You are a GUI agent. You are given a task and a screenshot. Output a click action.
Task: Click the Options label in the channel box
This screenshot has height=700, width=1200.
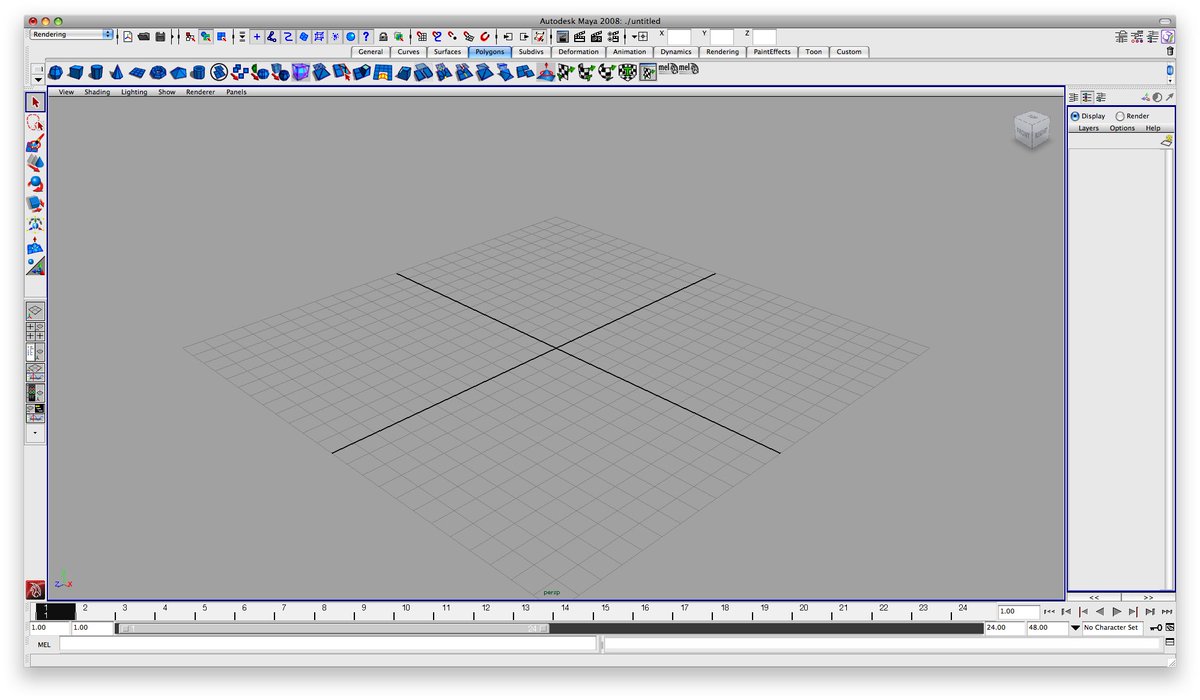[1121, 128]
